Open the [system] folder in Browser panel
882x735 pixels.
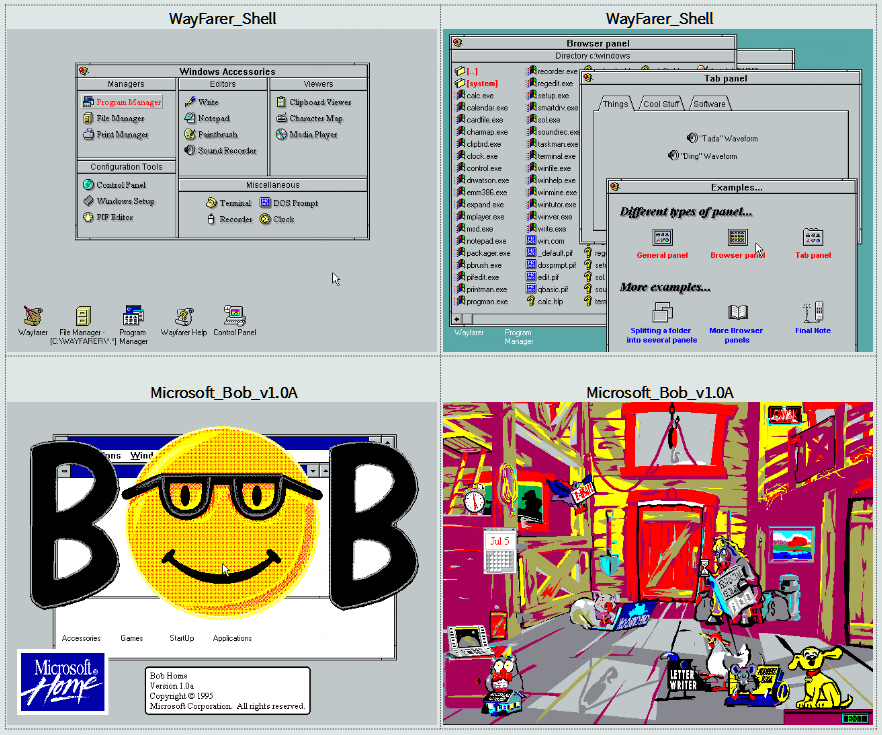click(x=476, y=83)
